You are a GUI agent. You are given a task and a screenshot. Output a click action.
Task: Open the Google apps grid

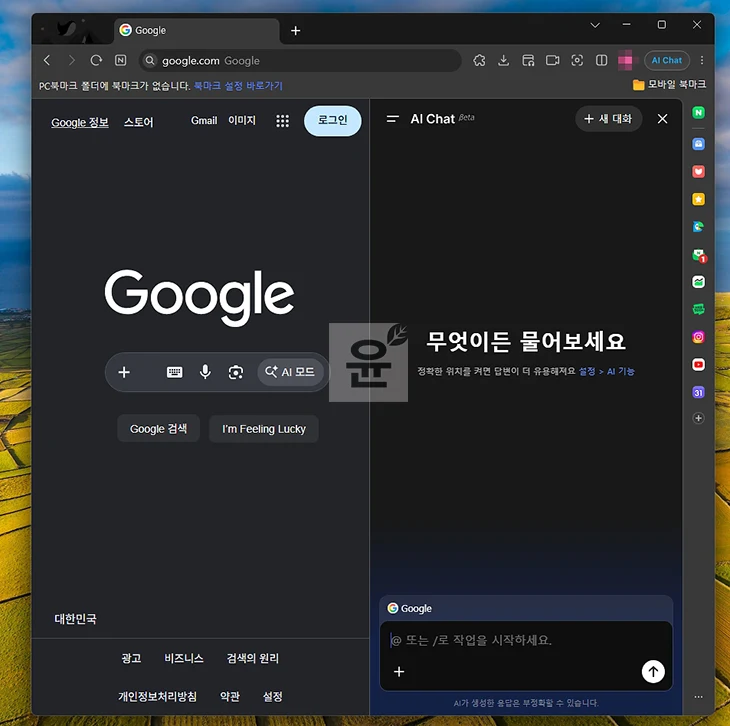282,121
